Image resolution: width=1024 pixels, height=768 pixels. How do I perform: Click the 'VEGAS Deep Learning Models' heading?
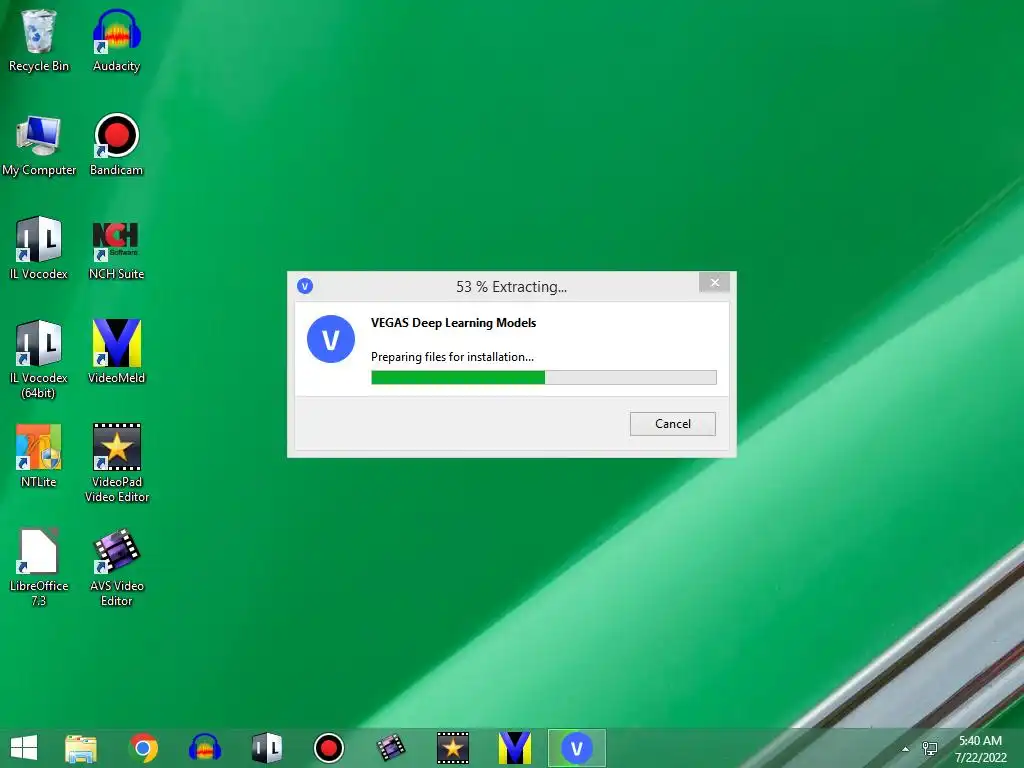click(x=453, y=323)
